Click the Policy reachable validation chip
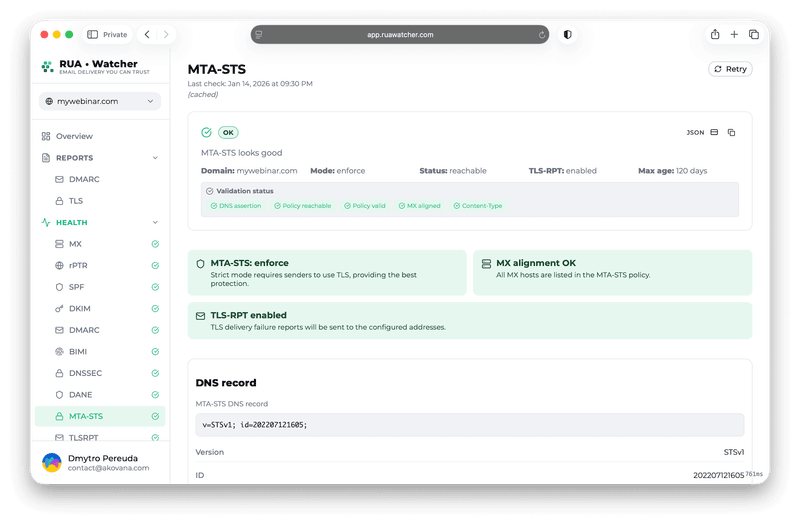 click(303, 206)
